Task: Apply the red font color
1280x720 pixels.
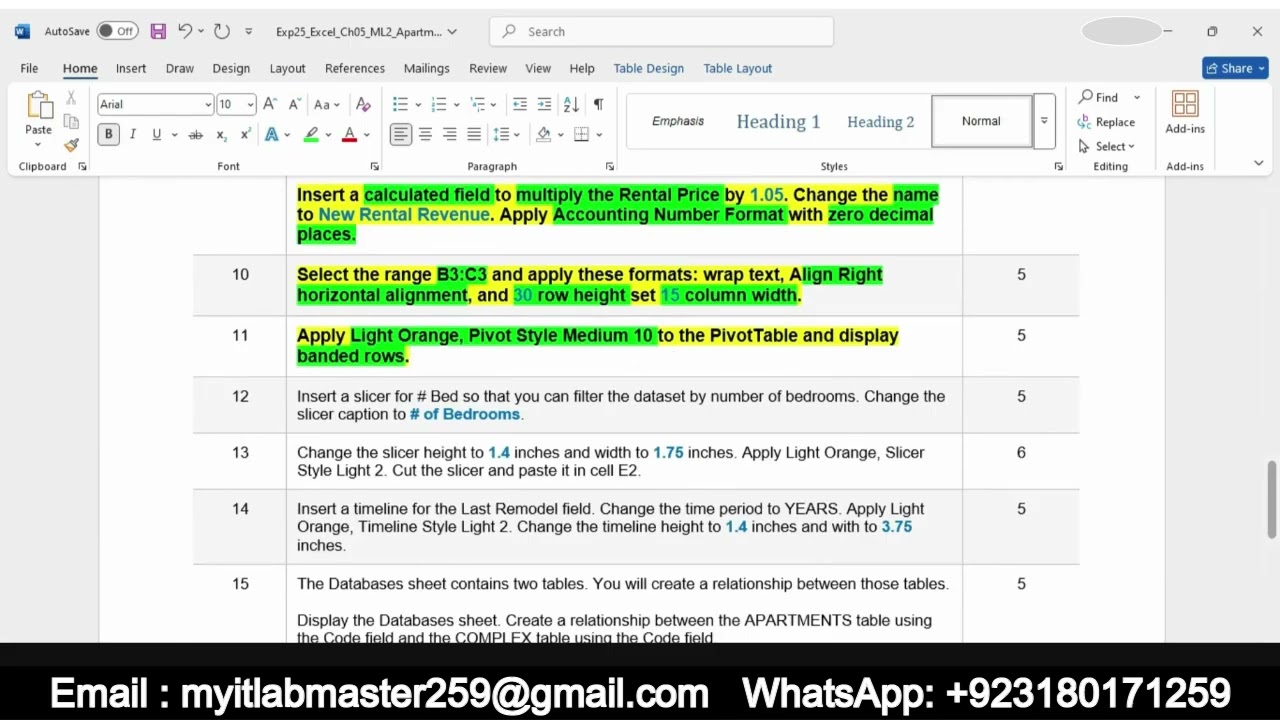Action: (x=349, y=134)
